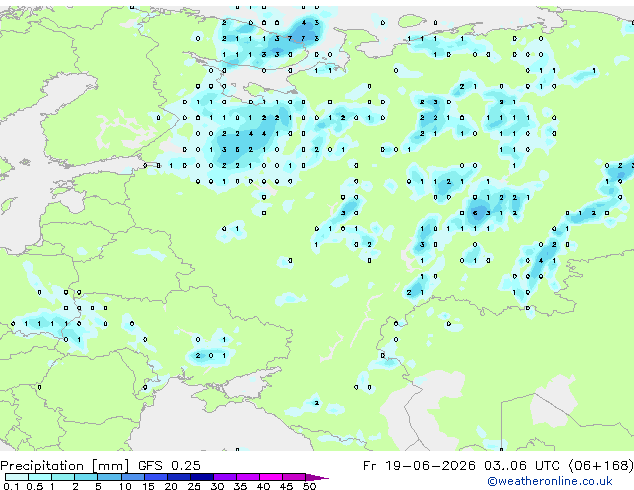Click the legend scale label '0.5'

(34, 486)
